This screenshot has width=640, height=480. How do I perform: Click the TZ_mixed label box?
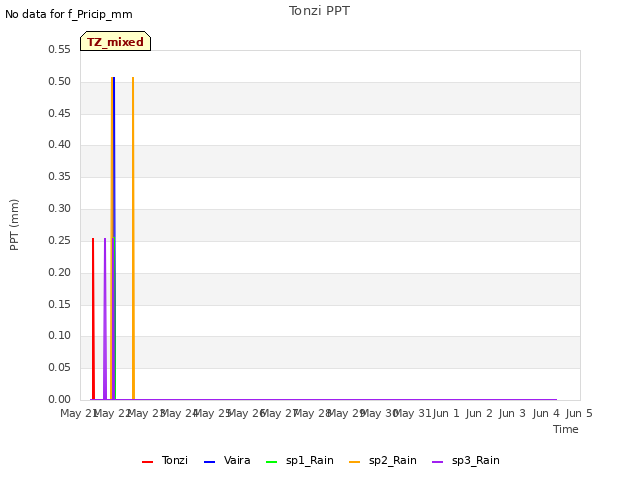click(116, 41)
